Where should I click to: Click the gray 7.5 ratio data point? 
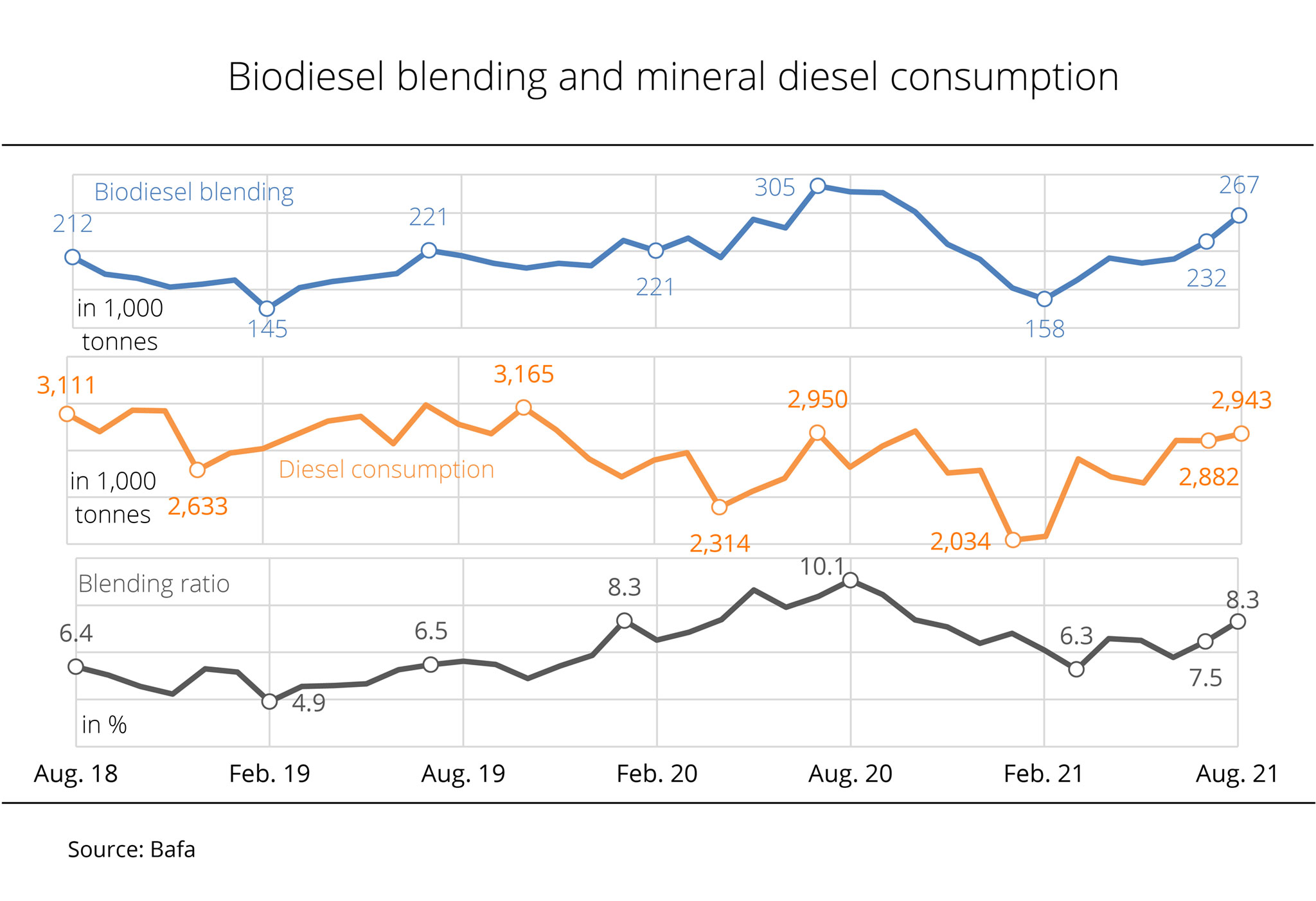click(1205, 641)
